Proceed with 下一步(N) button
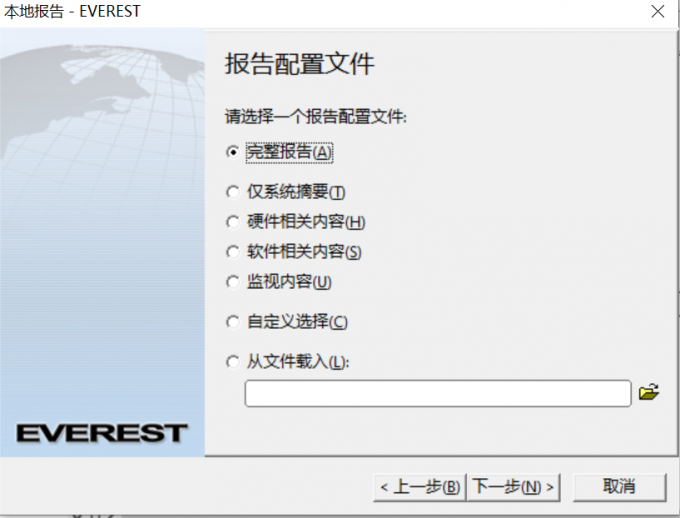The width and height of the screenshot is (680, 518). click(x=513, y=487)
